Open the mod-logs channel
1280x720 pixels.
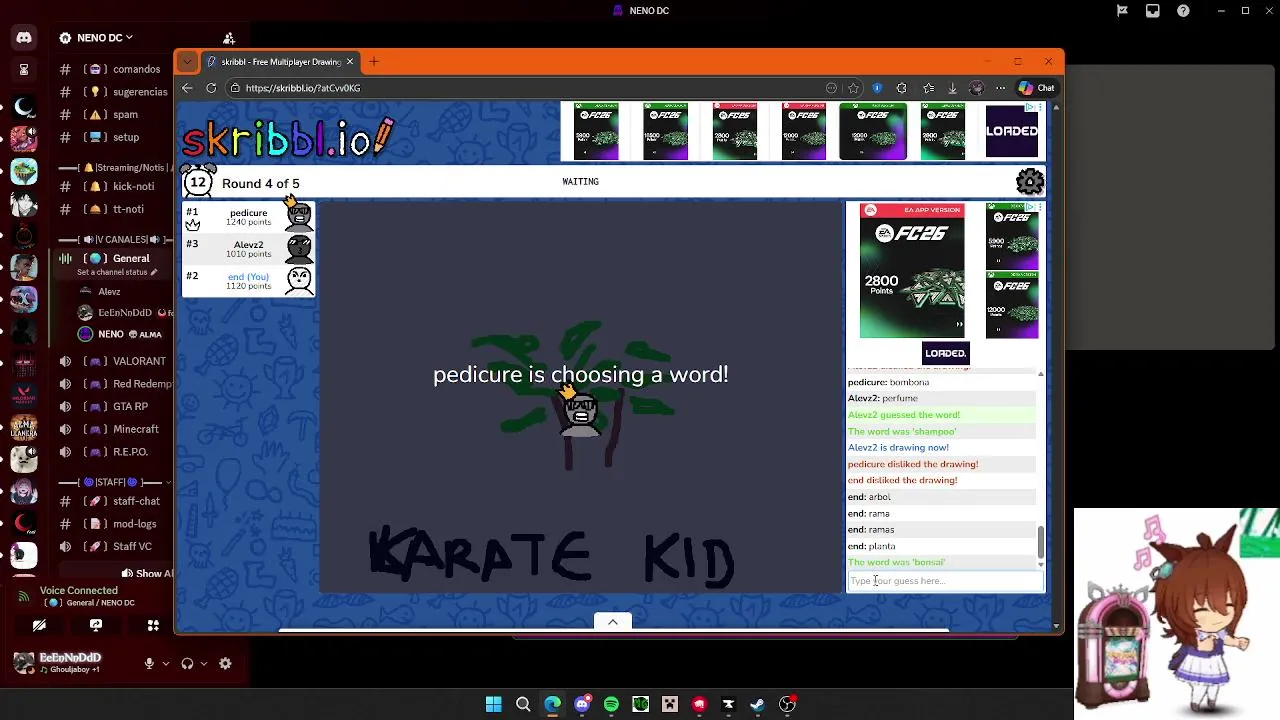pos(136,524)
